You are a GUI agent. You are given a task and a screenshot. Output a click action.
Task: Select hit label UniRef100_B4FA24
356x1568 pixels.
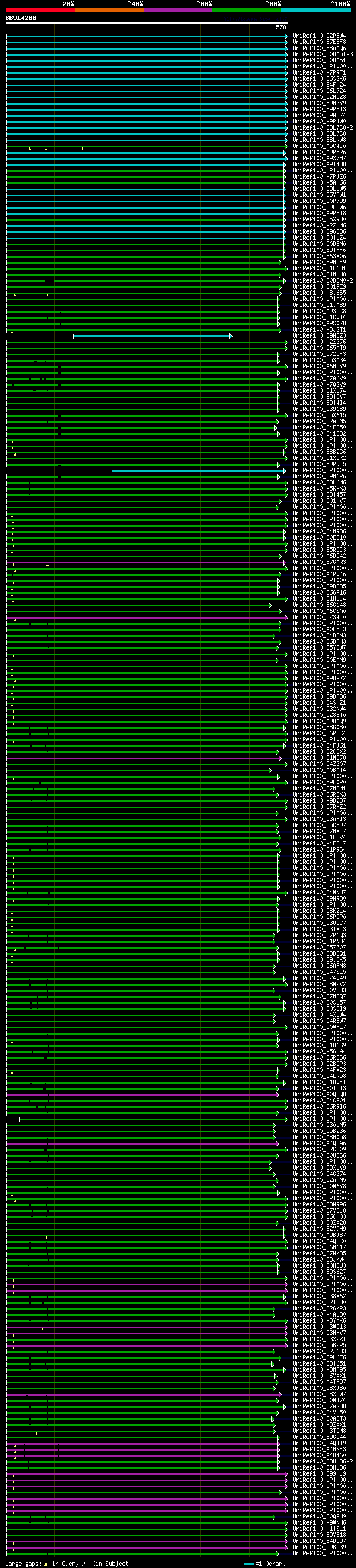[x=319, y=85]
